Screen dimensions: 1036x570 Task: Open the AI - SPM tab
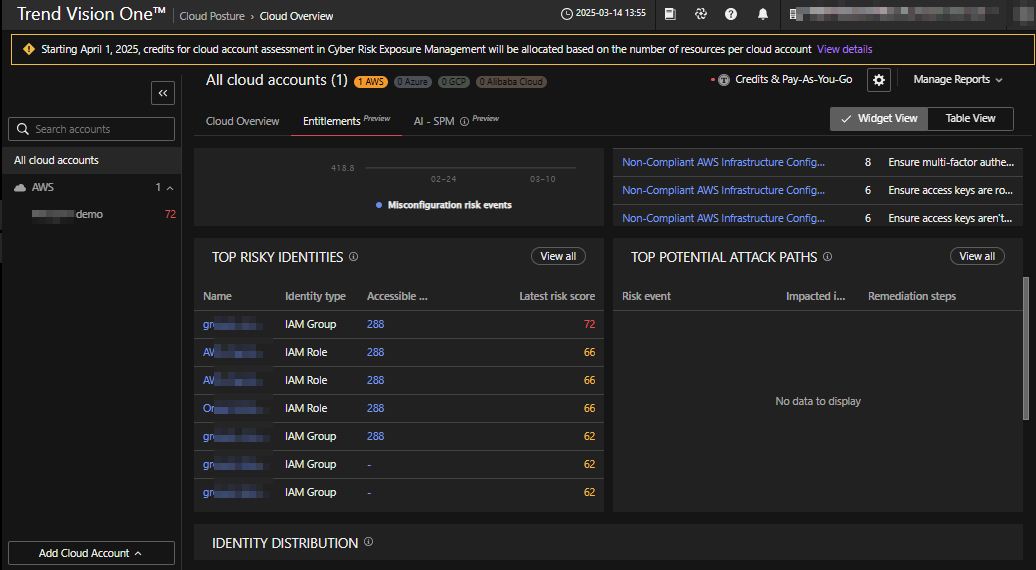click(434, 121)
